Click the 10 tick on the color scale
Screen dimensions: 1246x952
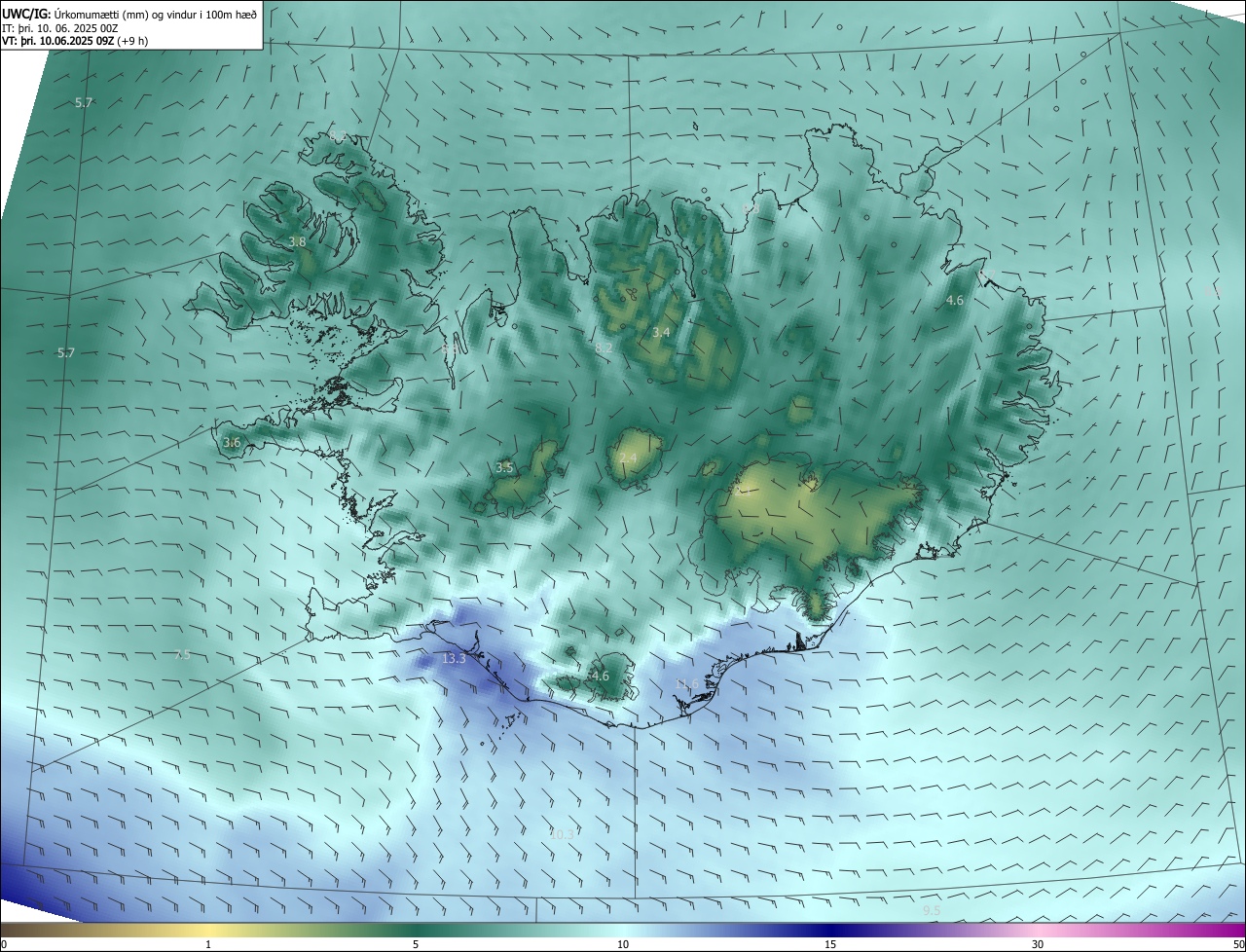[x=623, y=945]
